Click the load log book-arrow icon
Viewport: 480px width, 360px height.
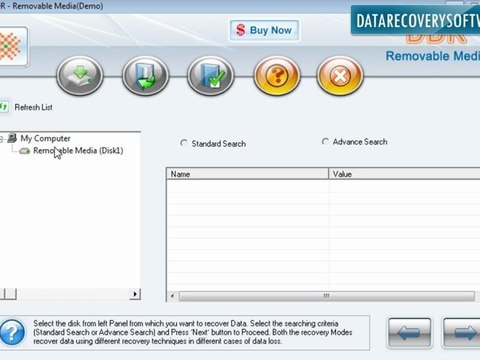145,76
